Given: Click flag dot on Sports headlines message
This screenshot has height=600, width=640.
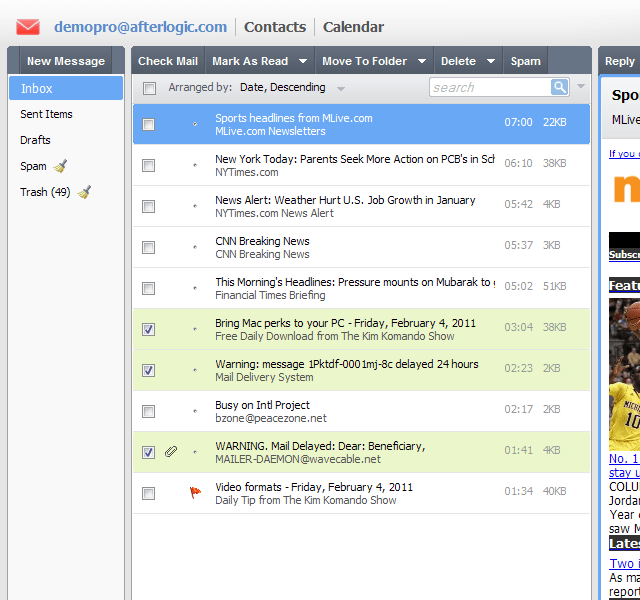Looking at the screenshot, I should (195, 124).
